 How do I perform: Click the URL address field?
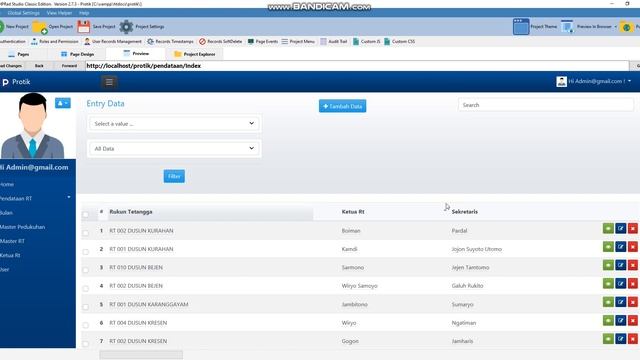[357, 66]
